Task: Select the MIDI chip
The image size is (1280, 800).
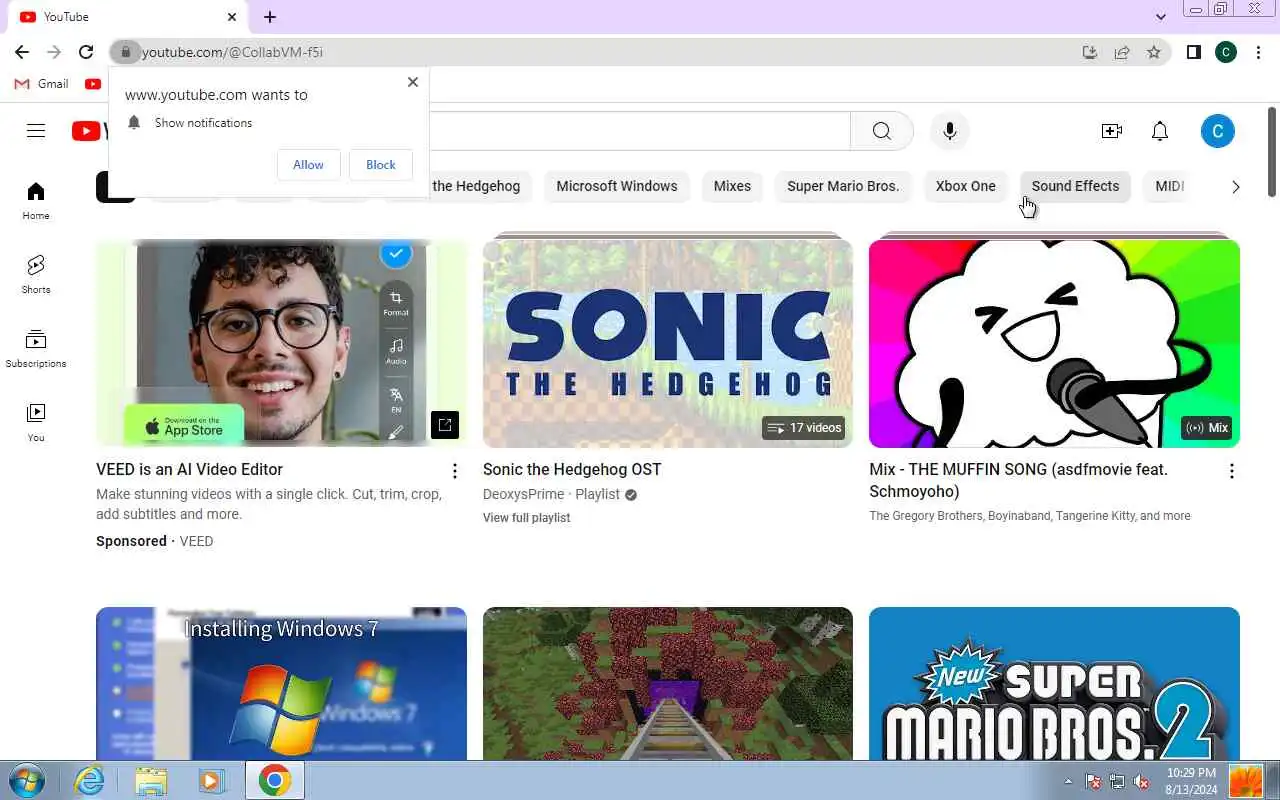Action: coord(1169,186)
